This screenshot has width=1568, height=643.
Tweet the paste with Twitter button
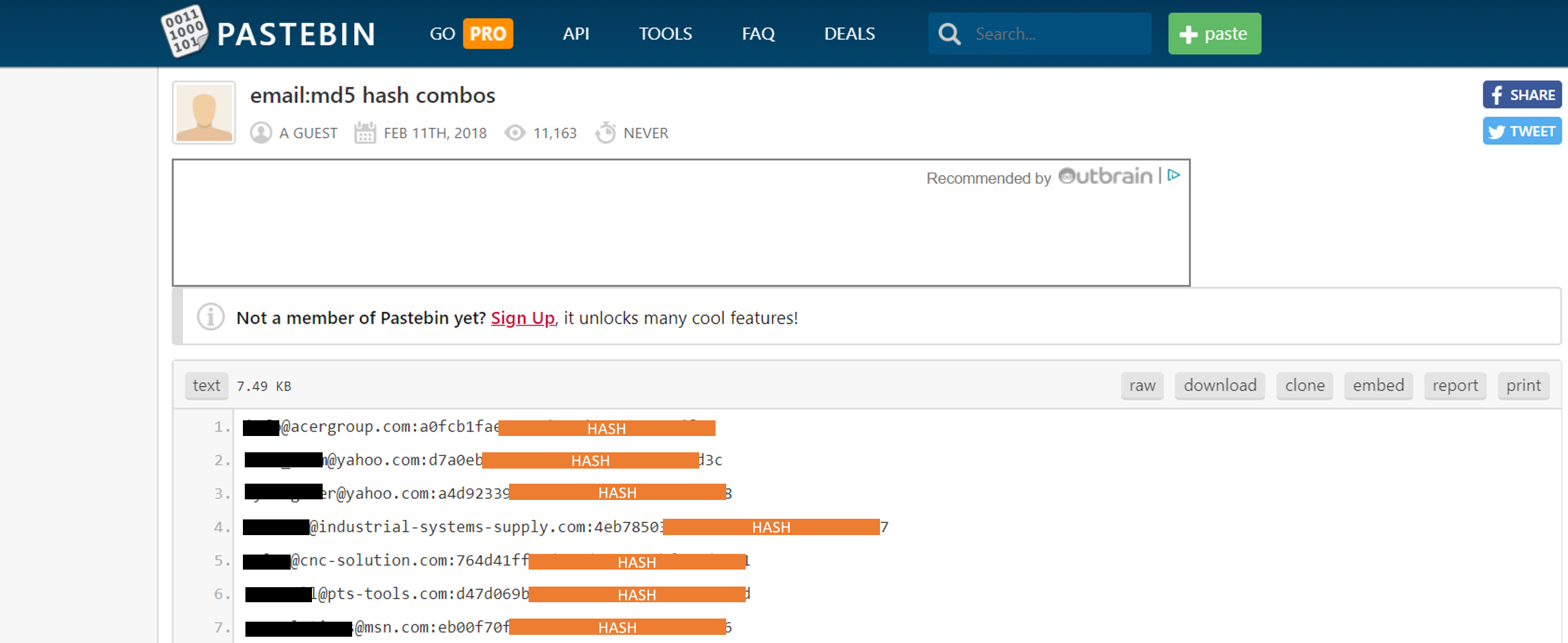point(1522,131)
